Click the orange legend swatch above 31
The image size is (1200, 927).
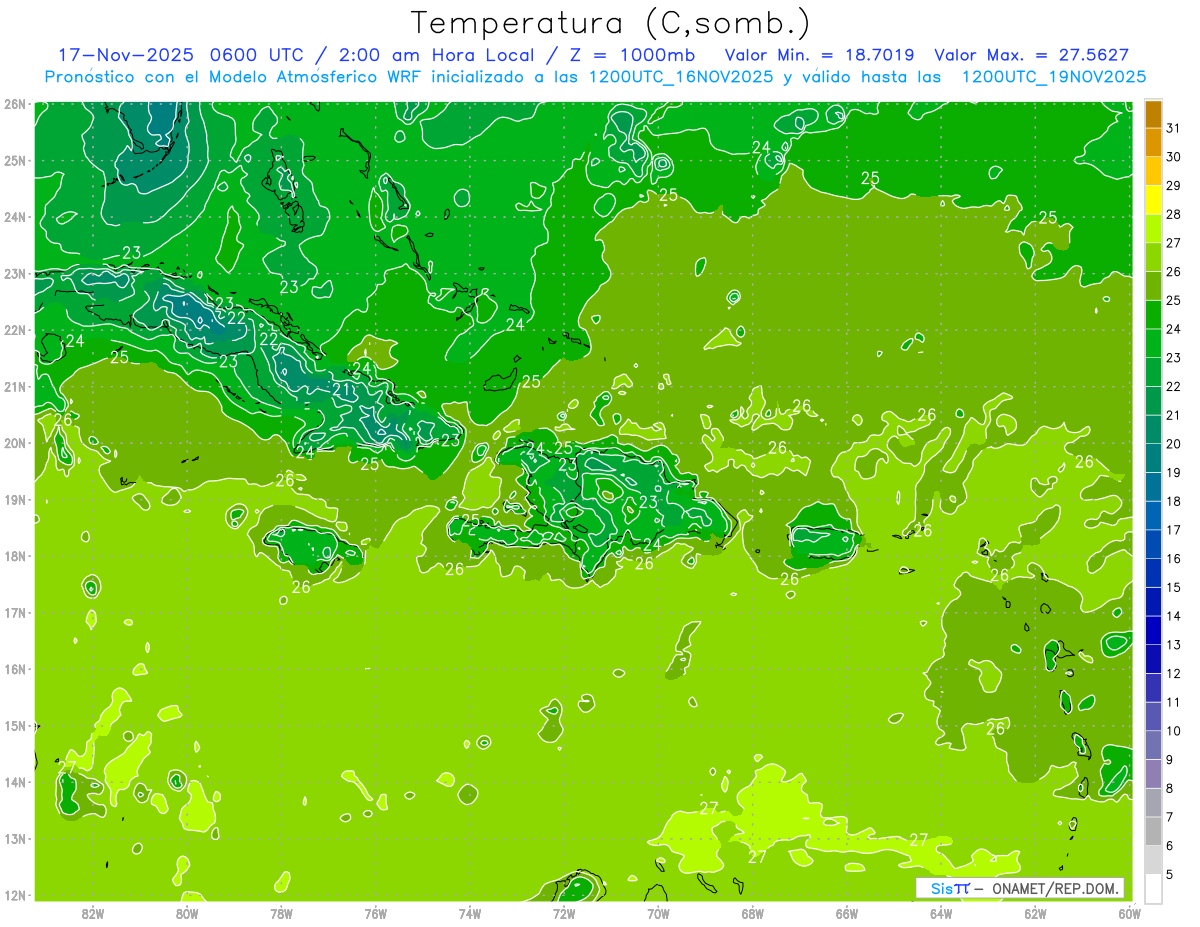point(1153,114)
